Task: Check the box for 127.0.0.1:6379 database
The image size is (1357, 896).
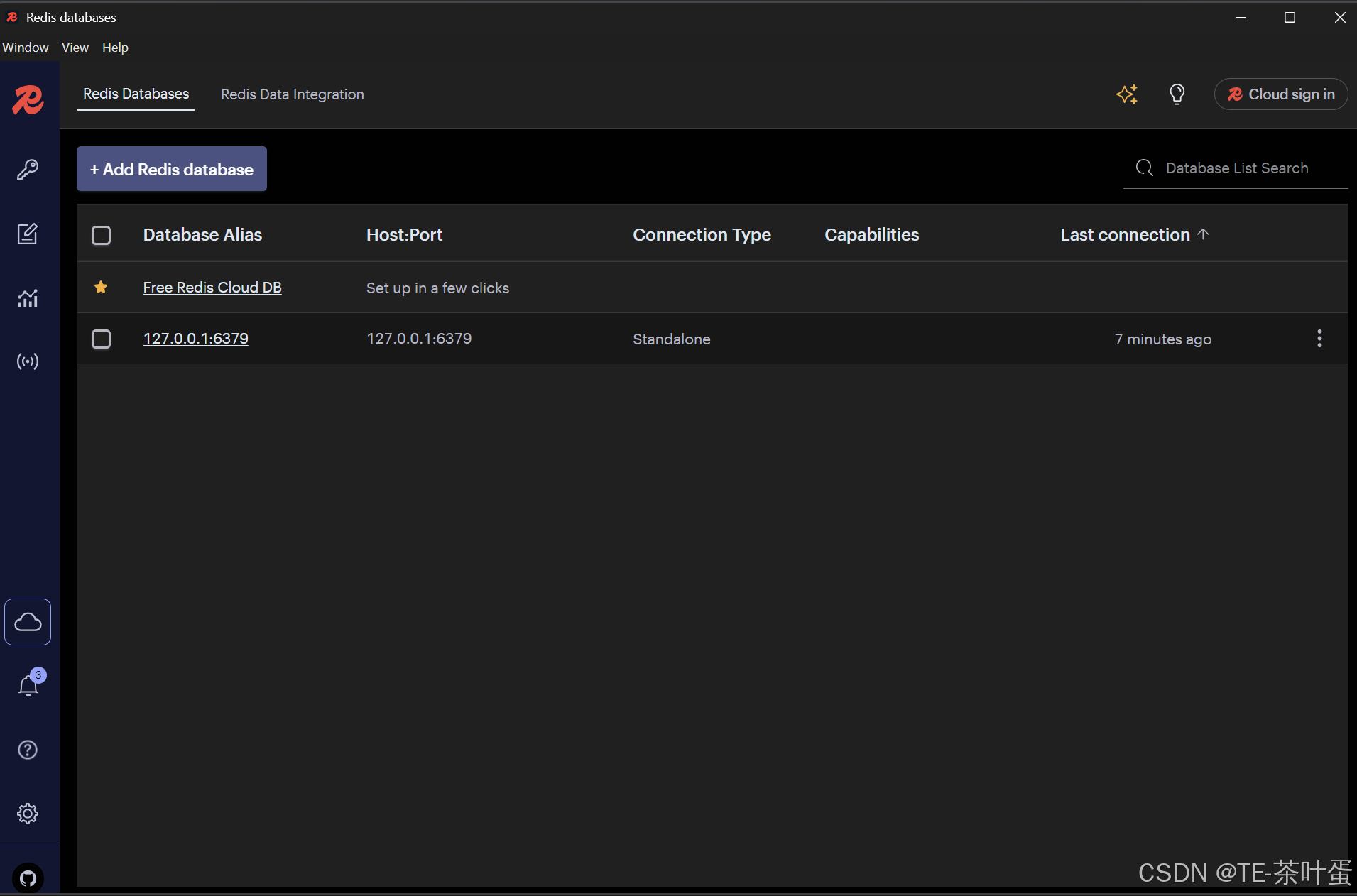Action: [x=102, y=339]
